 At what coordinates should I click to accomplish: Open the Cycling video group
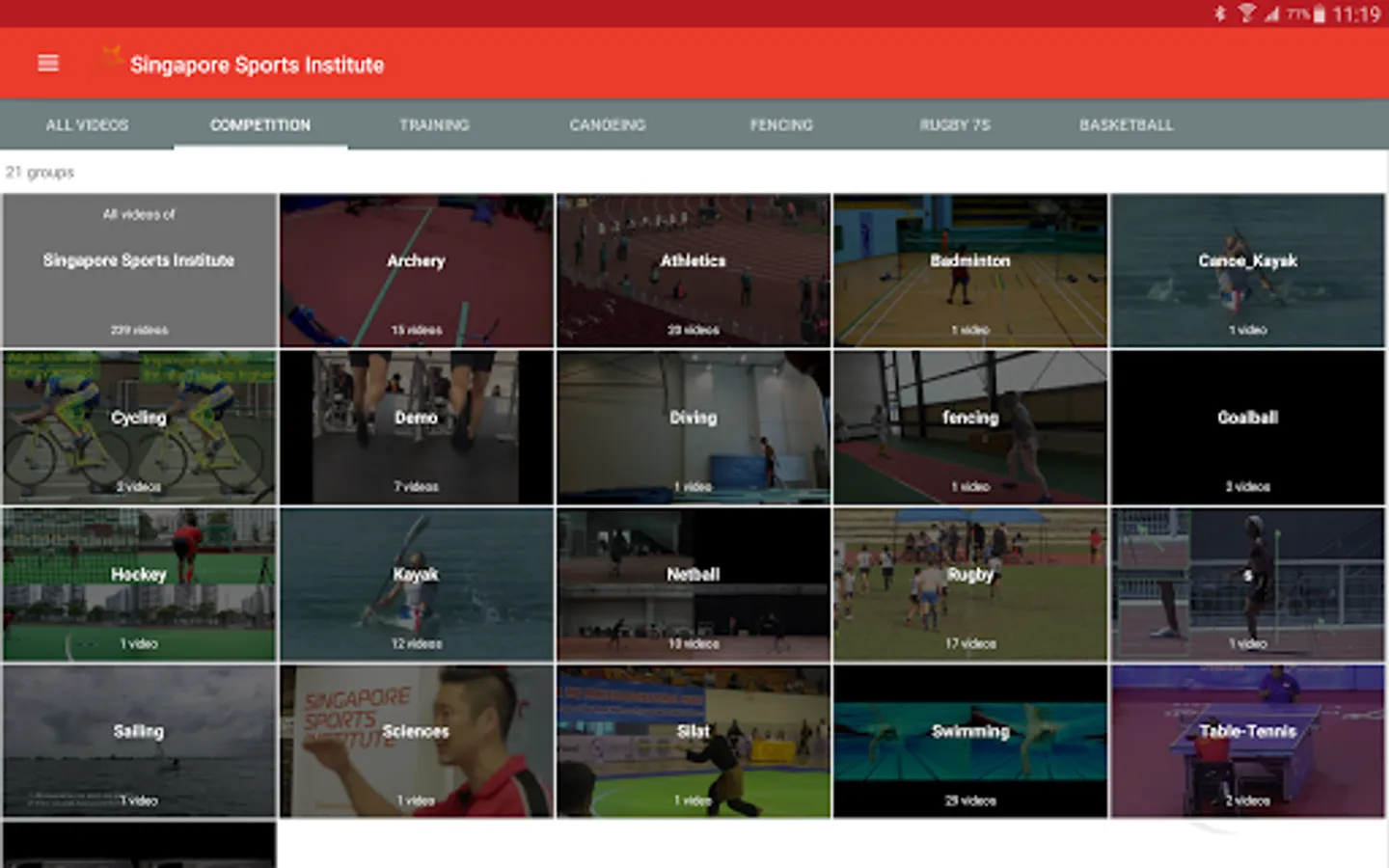139,427
